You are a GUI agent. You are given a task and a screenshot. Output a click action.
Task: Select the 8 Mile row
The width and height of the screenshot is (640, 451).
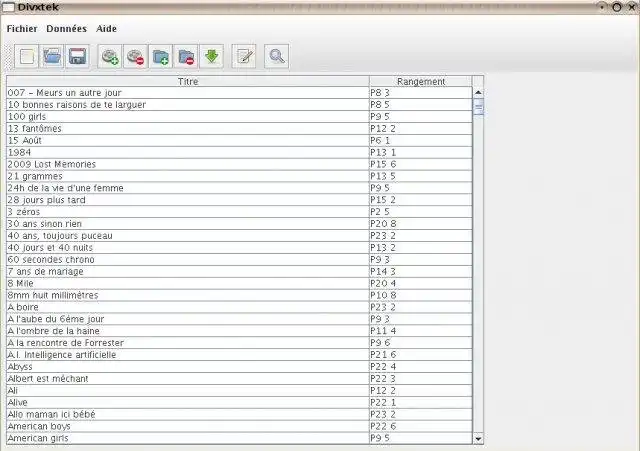coord(239,283)
